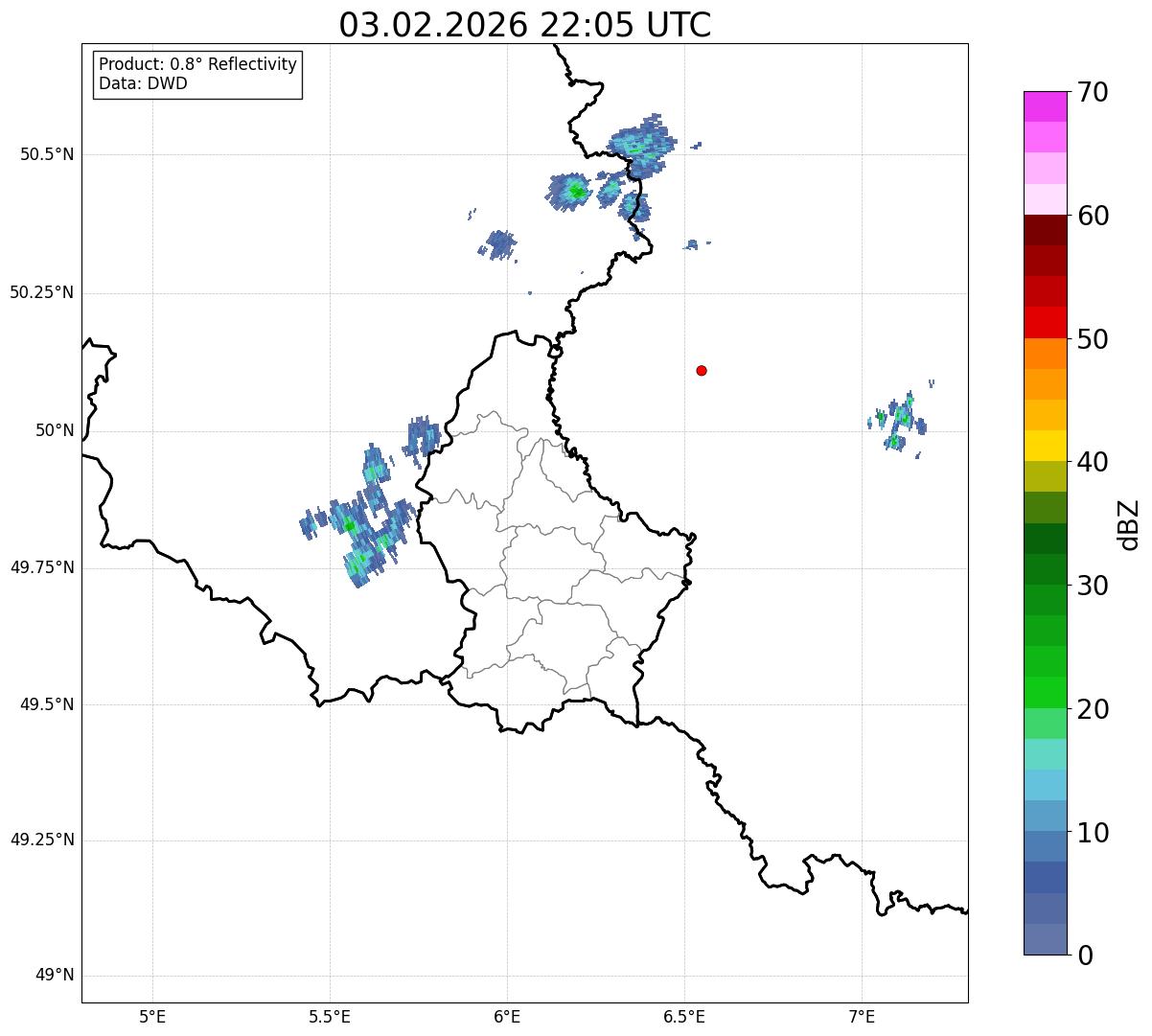The height and width of the screenshot is (1036, 1152).
Task: Click the colorbar tick label 20
Action: click(1093, 709)
